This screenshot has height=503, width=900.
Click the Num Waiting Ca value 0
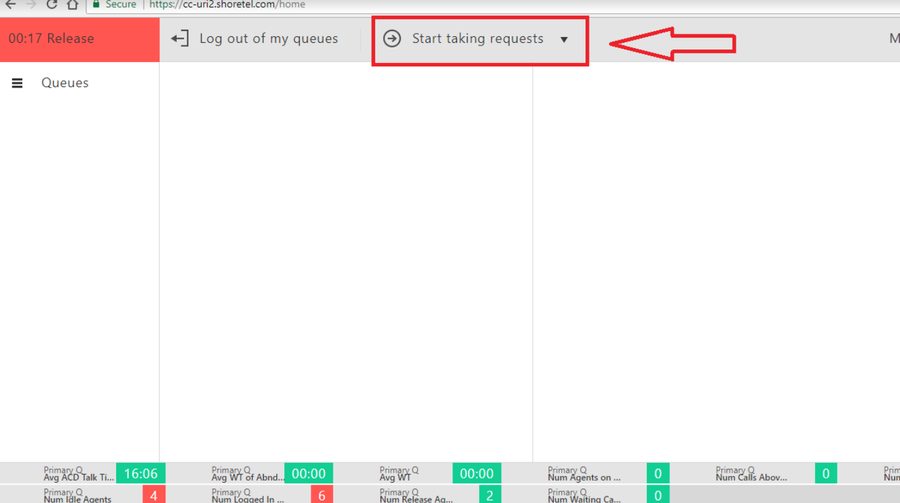(658, 494)
